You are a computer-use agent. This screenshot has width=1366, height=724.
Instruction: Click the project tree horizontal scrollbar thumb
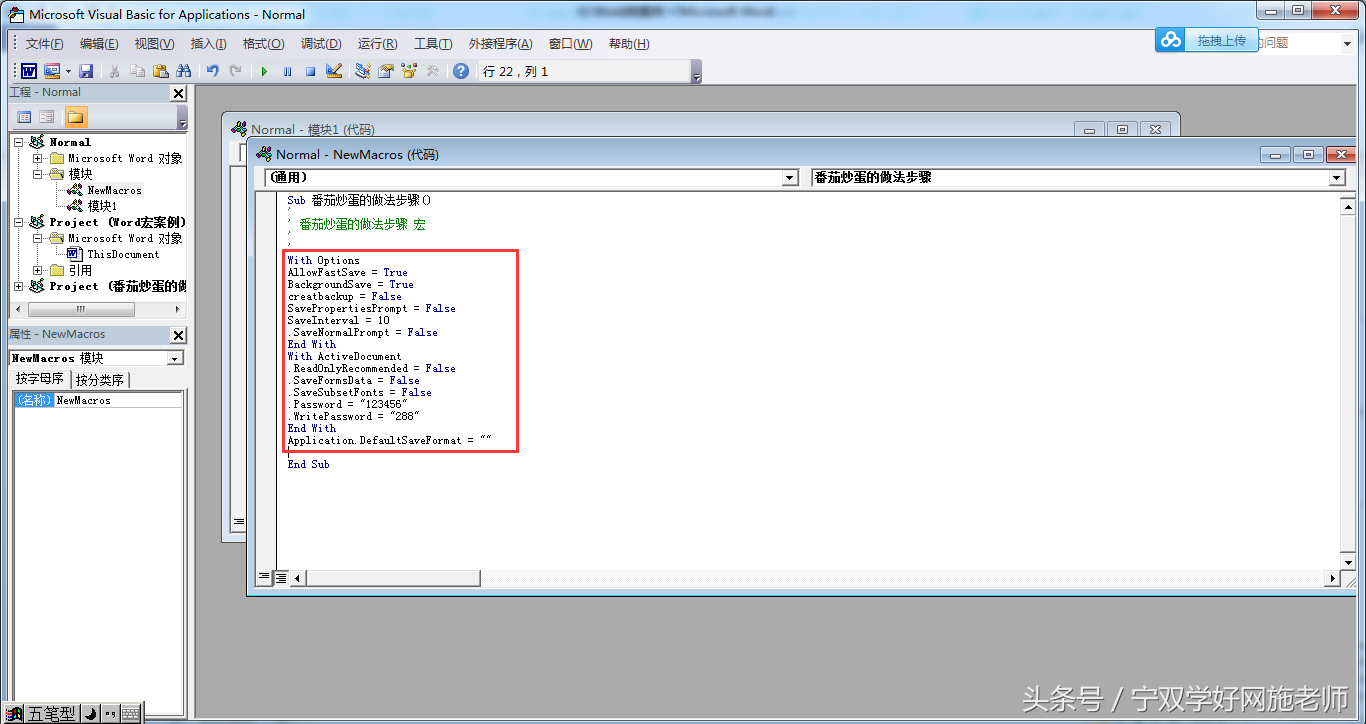point(80,310)
